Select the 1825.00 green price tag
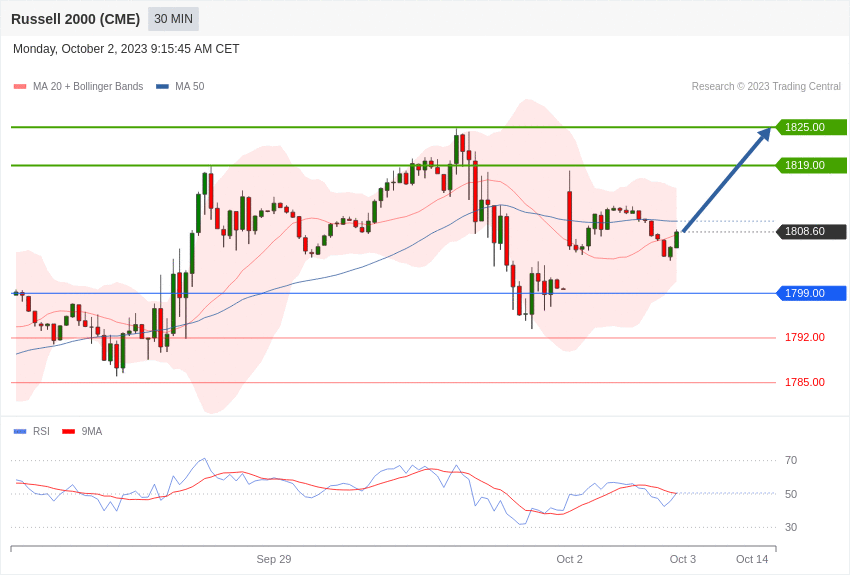This screenshot has width=850, height=576. pyautogui.click(x=811, y=127)
